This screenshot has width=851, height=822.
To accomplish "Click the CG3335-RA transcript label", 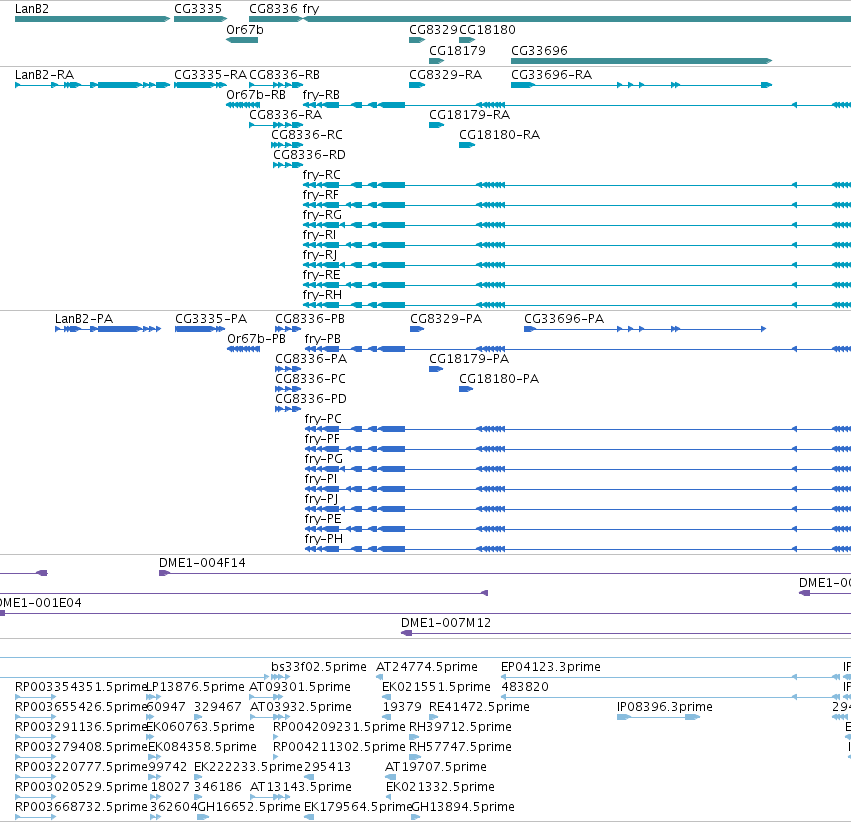I will pyautogui.click(x=210, y=75).
